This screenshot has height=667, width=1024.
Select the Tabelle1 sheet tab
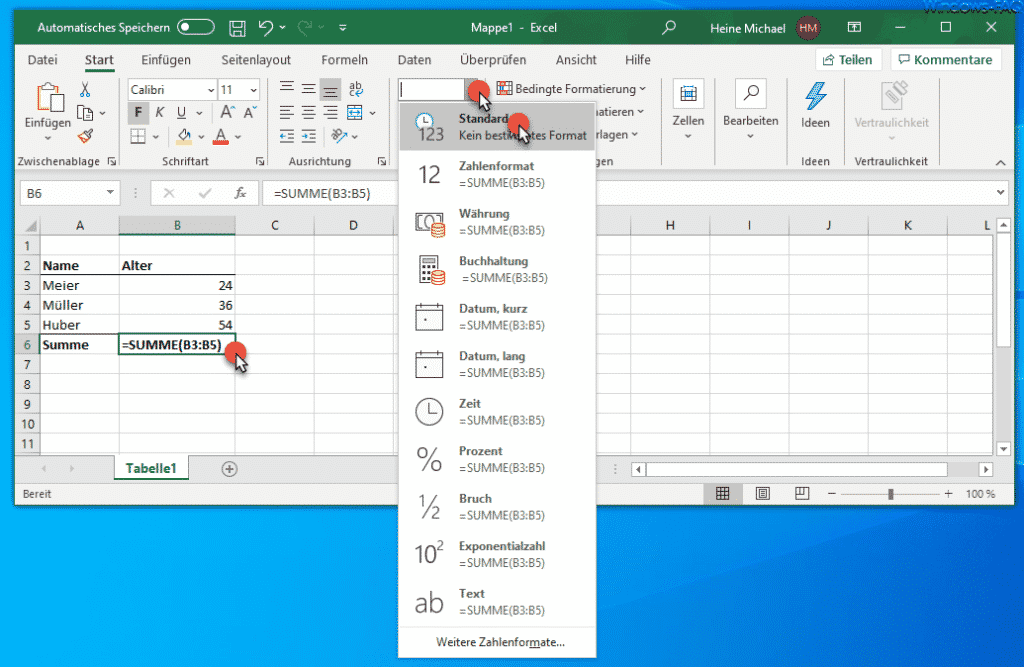tap(152, 468)
